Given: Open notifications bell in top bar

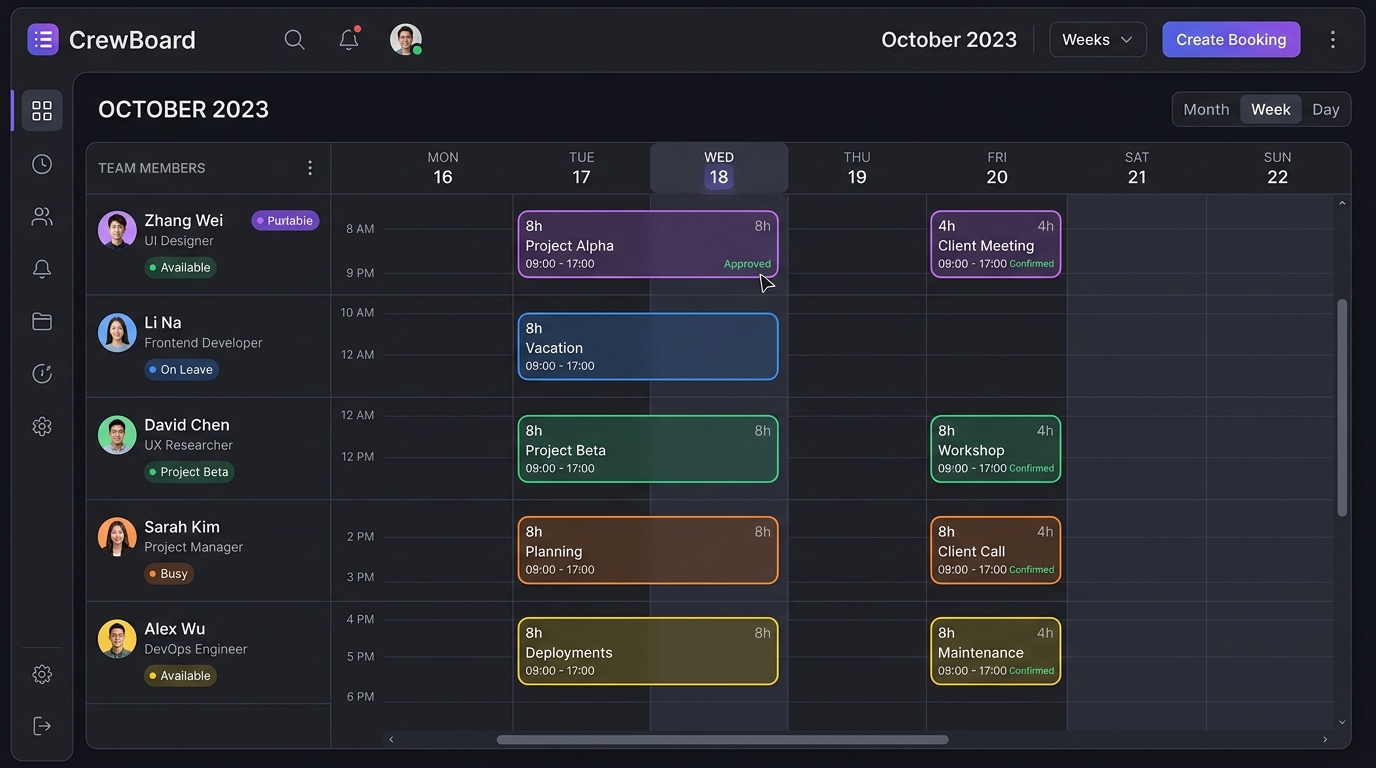Looking at the screenshot, I should point(349,39).
